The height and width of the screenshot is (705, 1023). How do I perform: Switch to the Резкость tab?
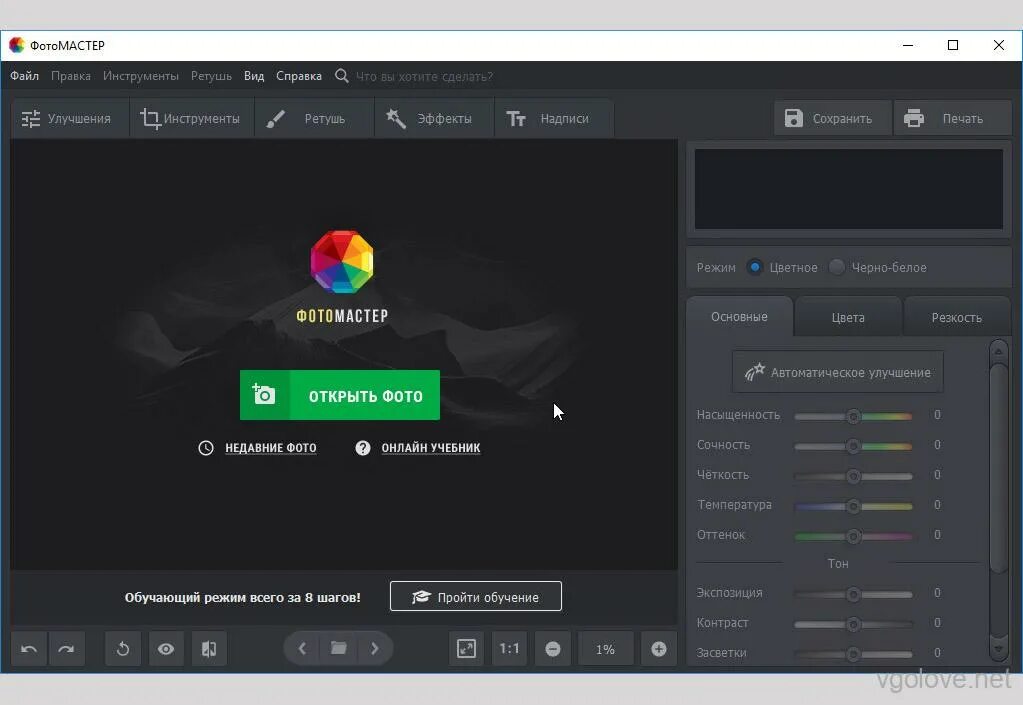pyautogui.click(x=956, y=318)
